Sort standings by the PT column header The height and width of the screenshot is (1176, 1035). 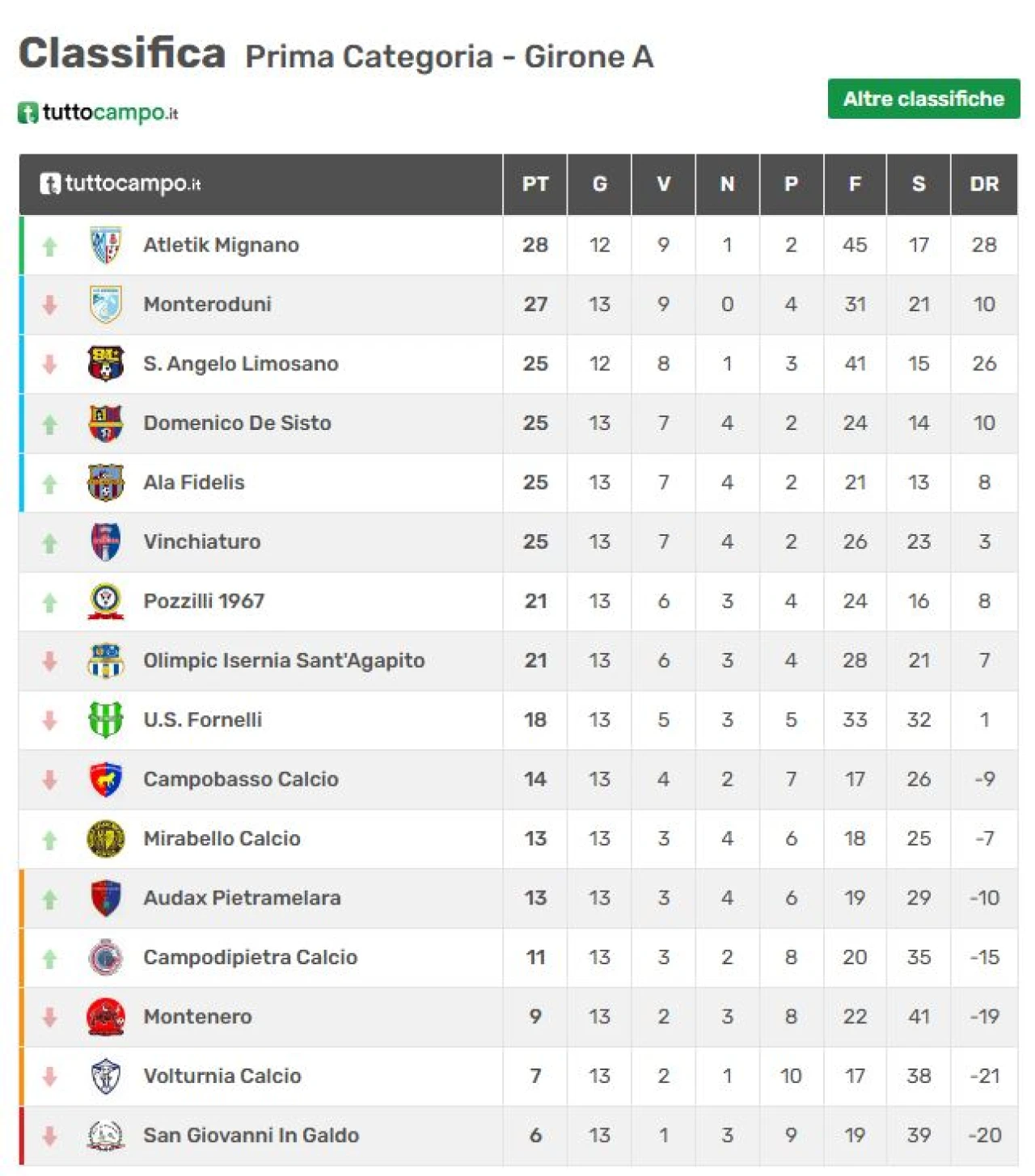(535, 184)
